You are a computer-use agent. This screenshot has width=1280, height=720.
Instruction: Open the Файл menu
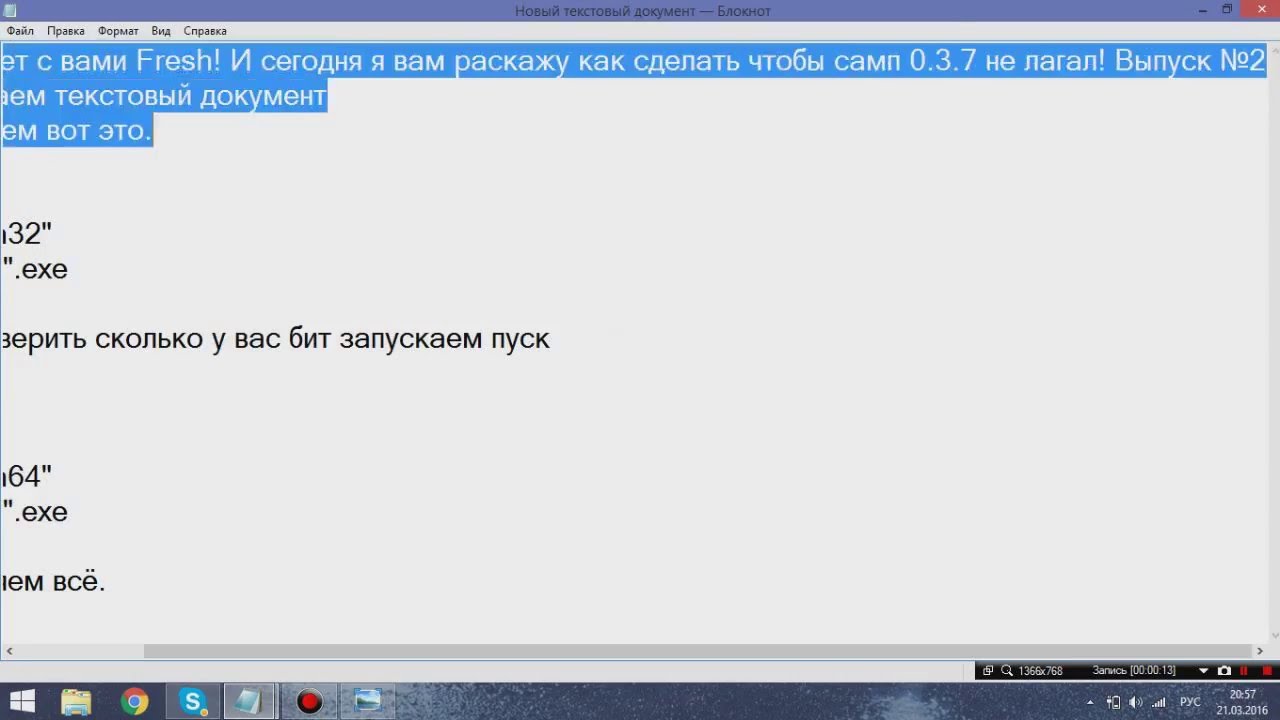pyautogui.click(x=20, y=31)
